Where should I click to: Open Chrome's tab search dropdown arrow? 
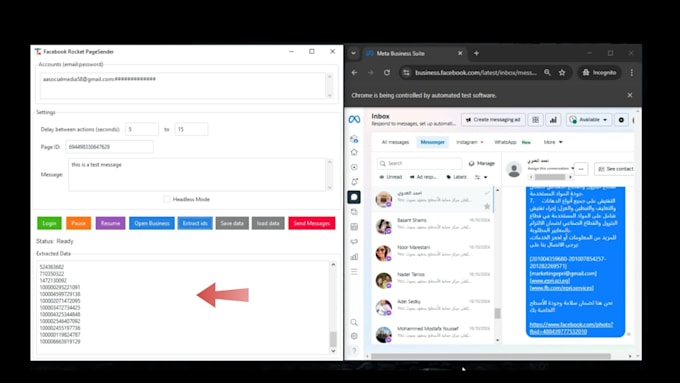(x=353, y=53)
